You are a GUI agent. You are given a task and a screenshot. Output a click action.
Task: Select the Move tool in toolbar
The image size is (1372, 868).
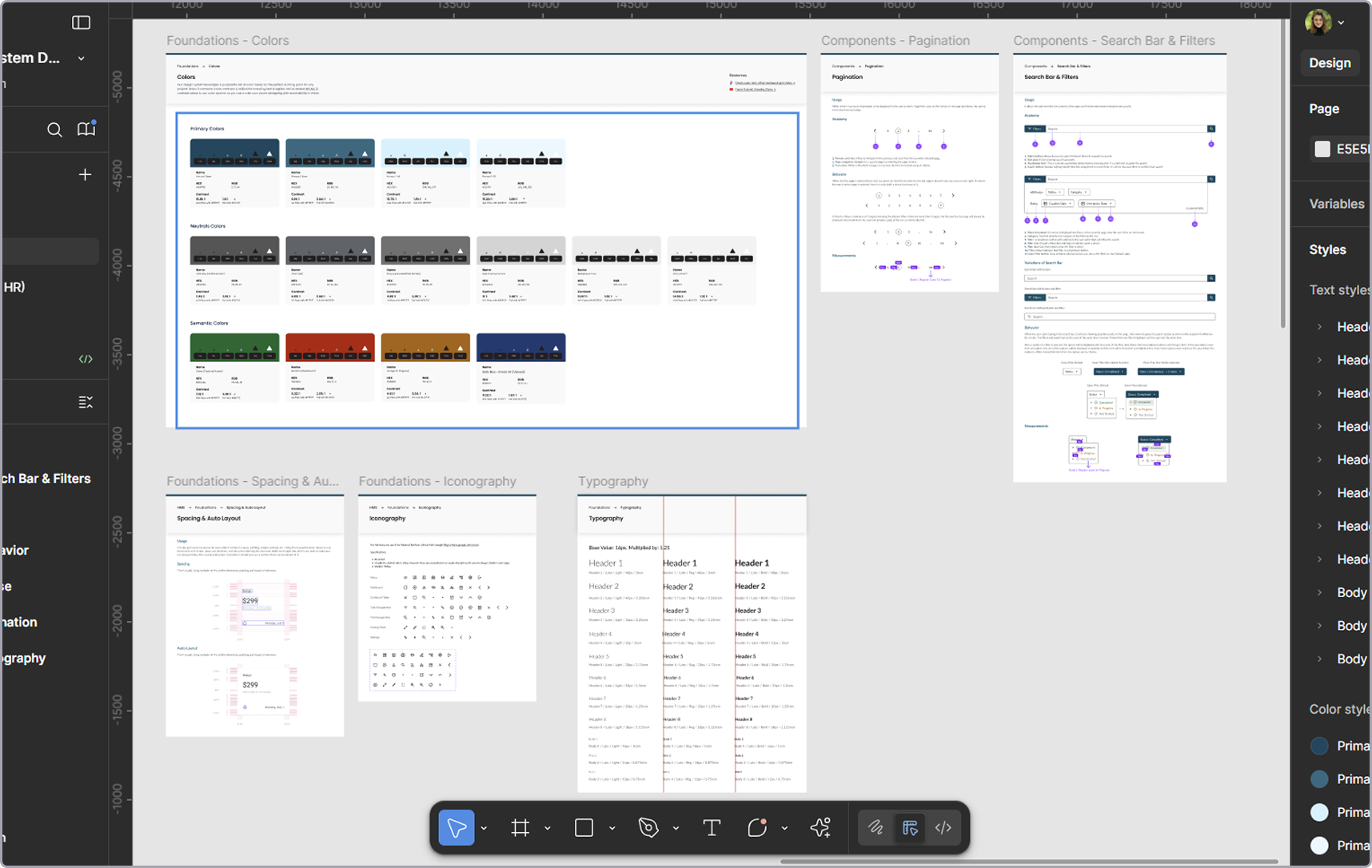(457, 828)
